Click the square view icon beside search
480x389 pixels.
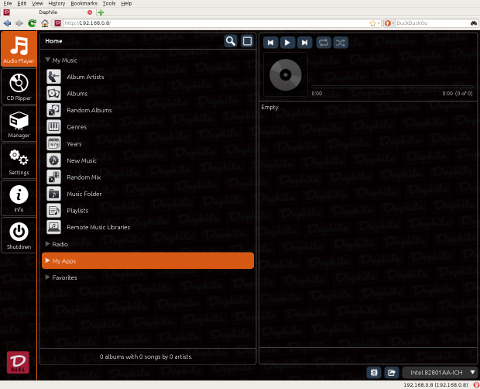pos(247,41)
